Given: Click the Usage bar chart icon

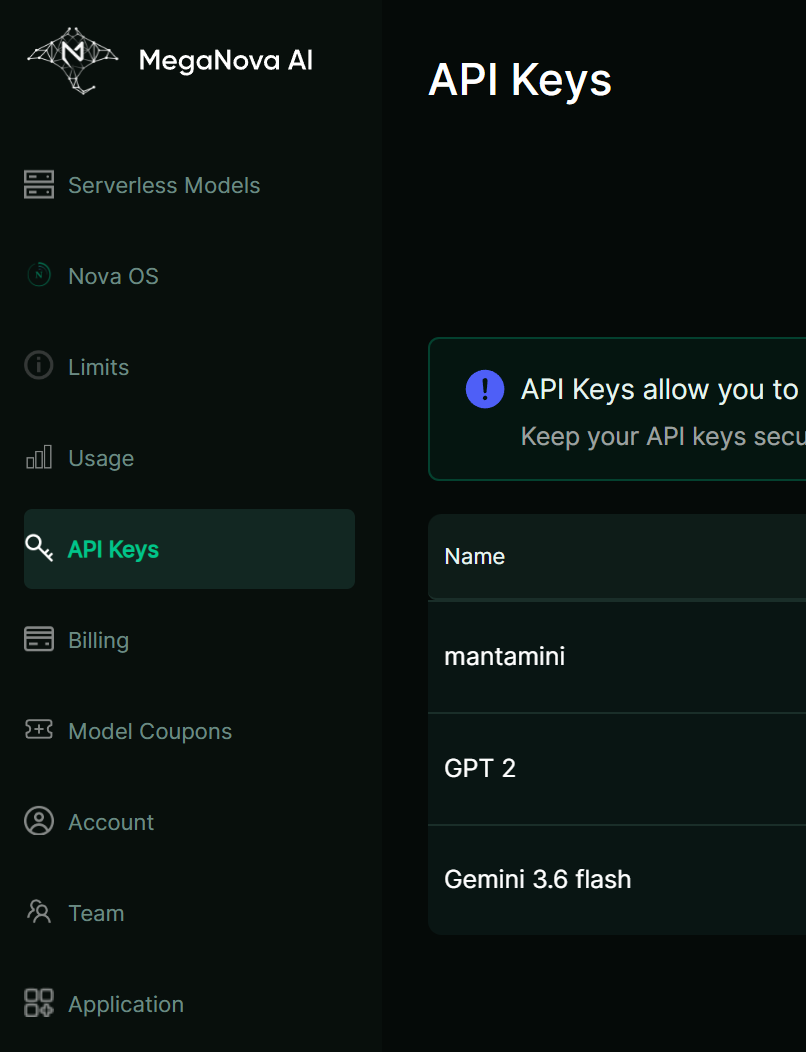Looking at the screenshot, I should click(39, 457).
